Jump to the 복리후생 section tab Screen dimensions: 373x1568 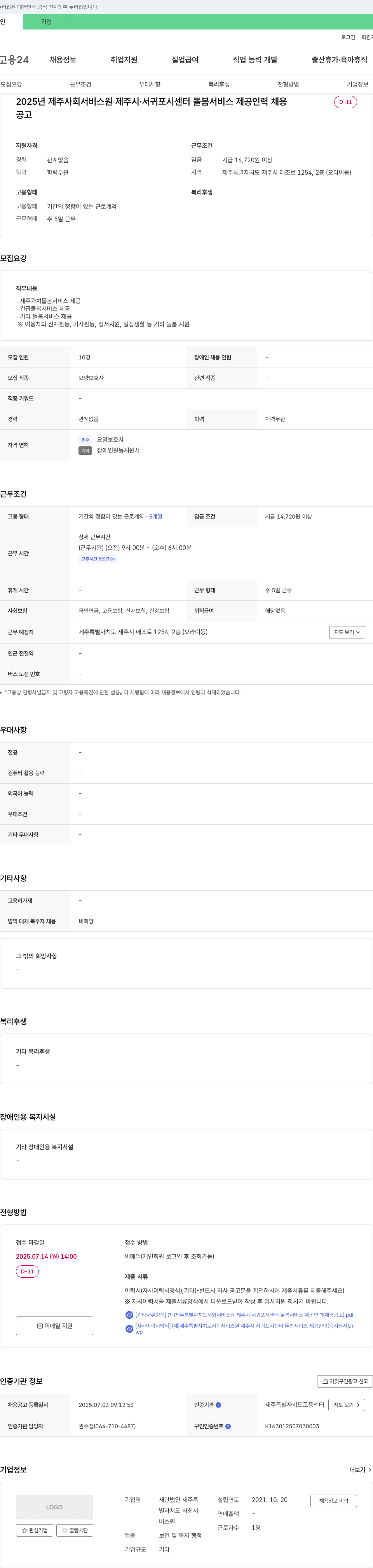pos(219,84)
